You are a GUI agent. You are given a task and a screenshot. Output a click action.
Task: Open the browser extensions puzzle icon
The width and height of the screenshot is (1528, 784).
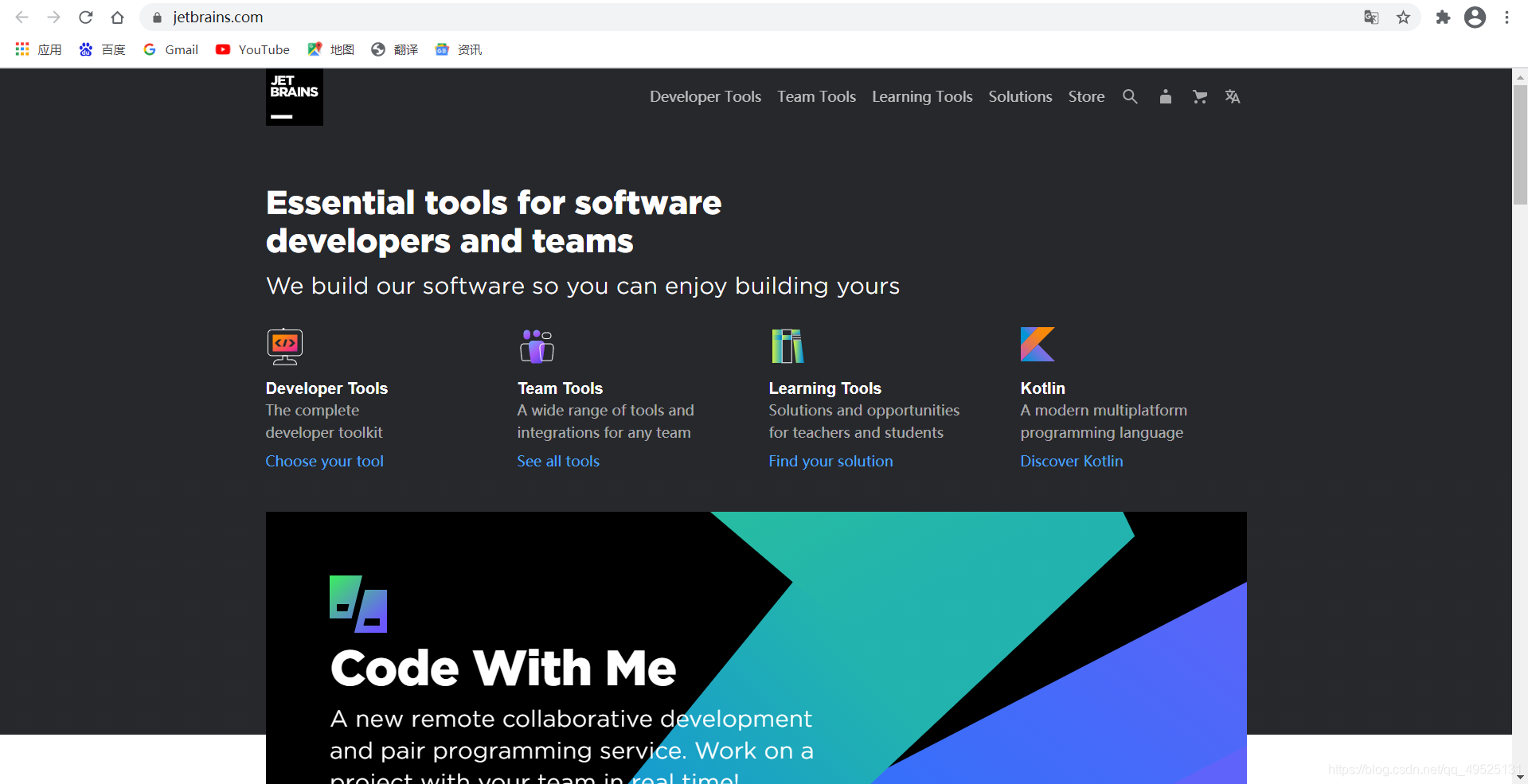point(1443,18)
